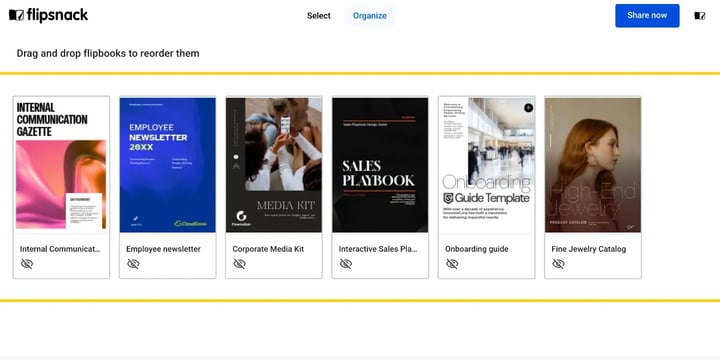This screenshot has width=720, height=360.
Task: Click the 'Drag and drop flipbooks' instruction text
Action: [108, 53]
